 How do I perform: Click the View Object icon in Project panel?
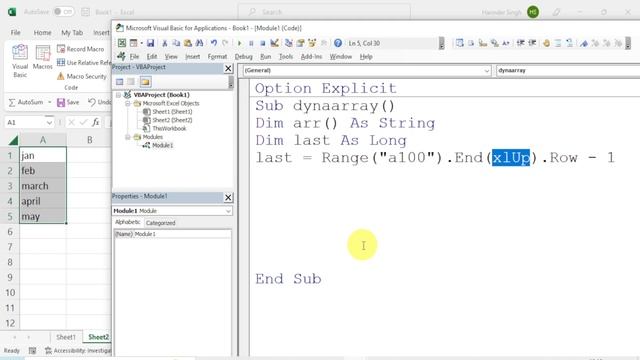131,82
